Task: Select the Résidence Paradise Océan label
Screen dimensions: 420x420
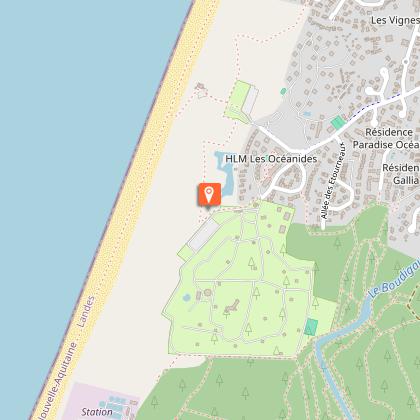Action: (387, 138)
